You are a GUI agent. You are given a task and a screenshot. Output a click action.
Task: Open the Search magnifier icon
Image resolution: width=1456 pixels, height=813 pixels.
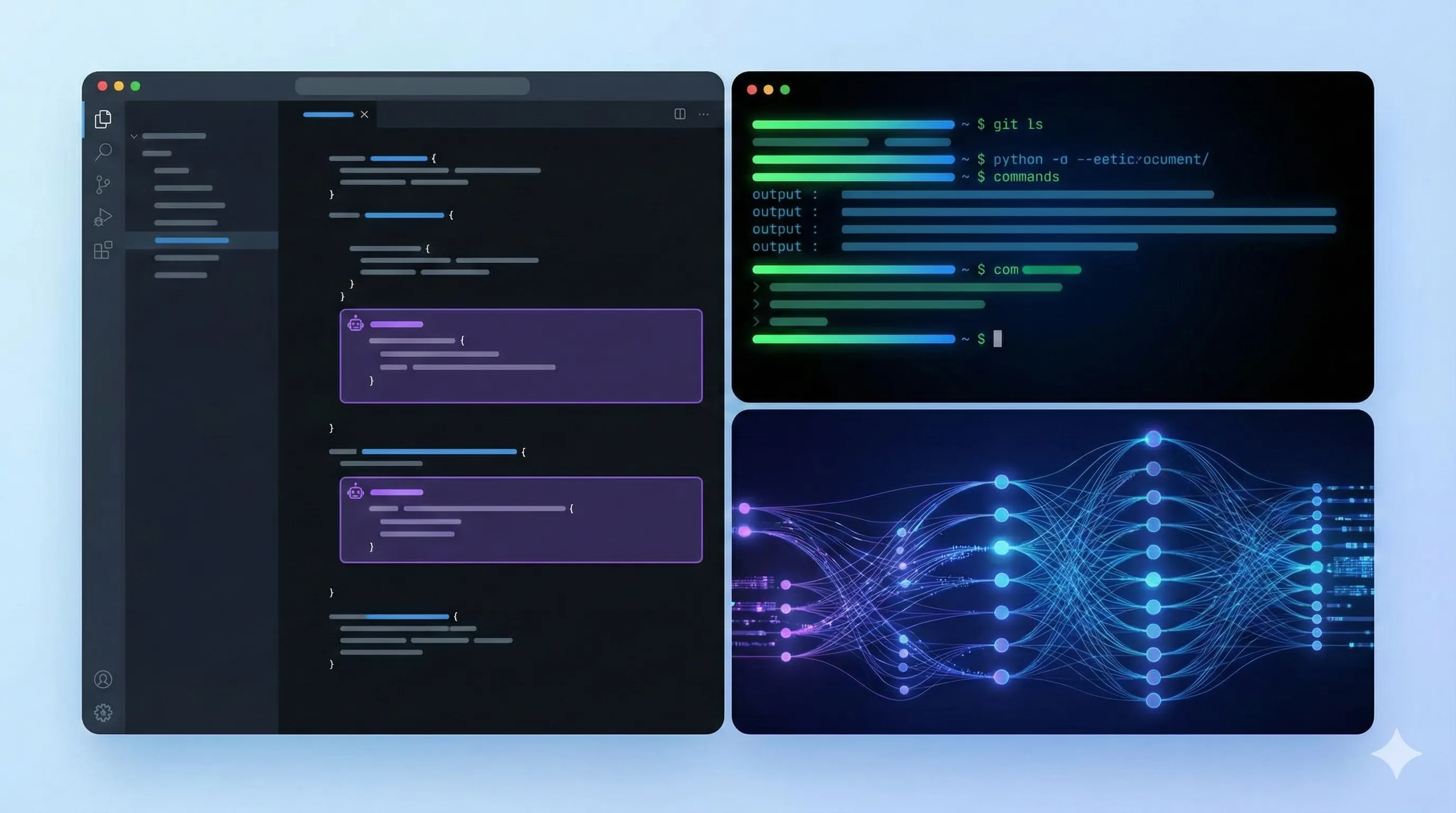point(104,151)
